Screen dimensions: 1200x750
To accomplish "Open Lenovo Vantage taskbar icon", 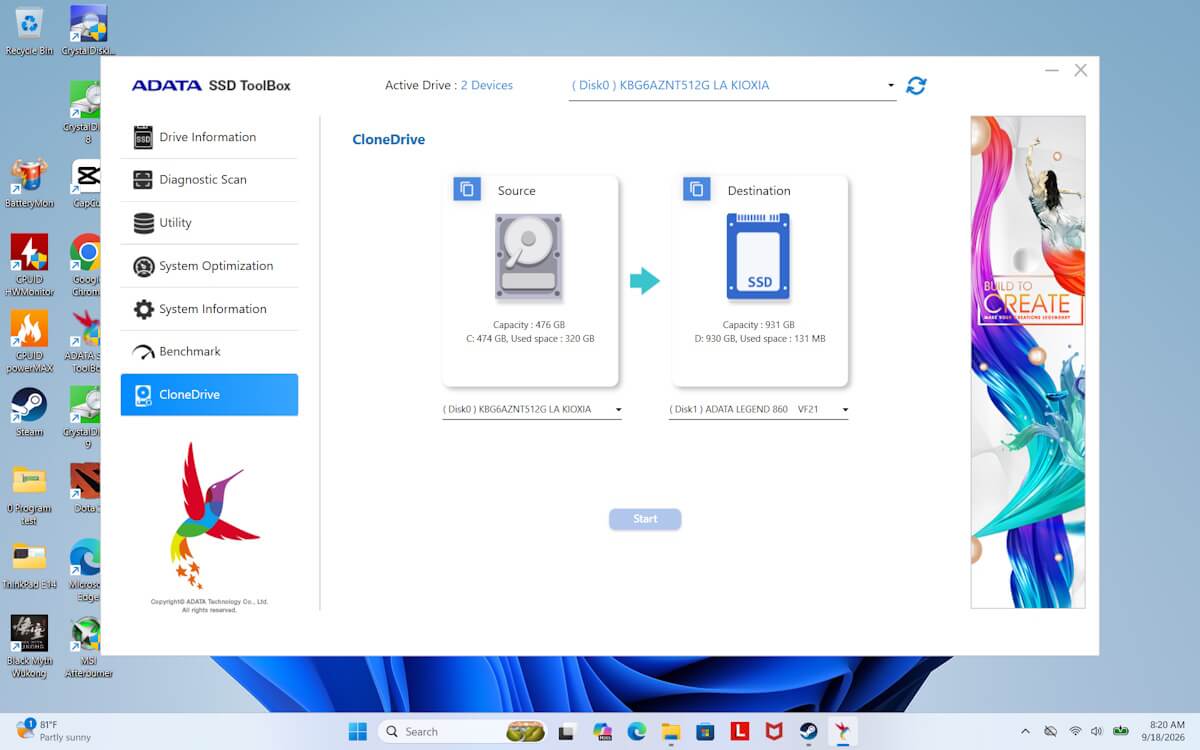I will point(740,731).
